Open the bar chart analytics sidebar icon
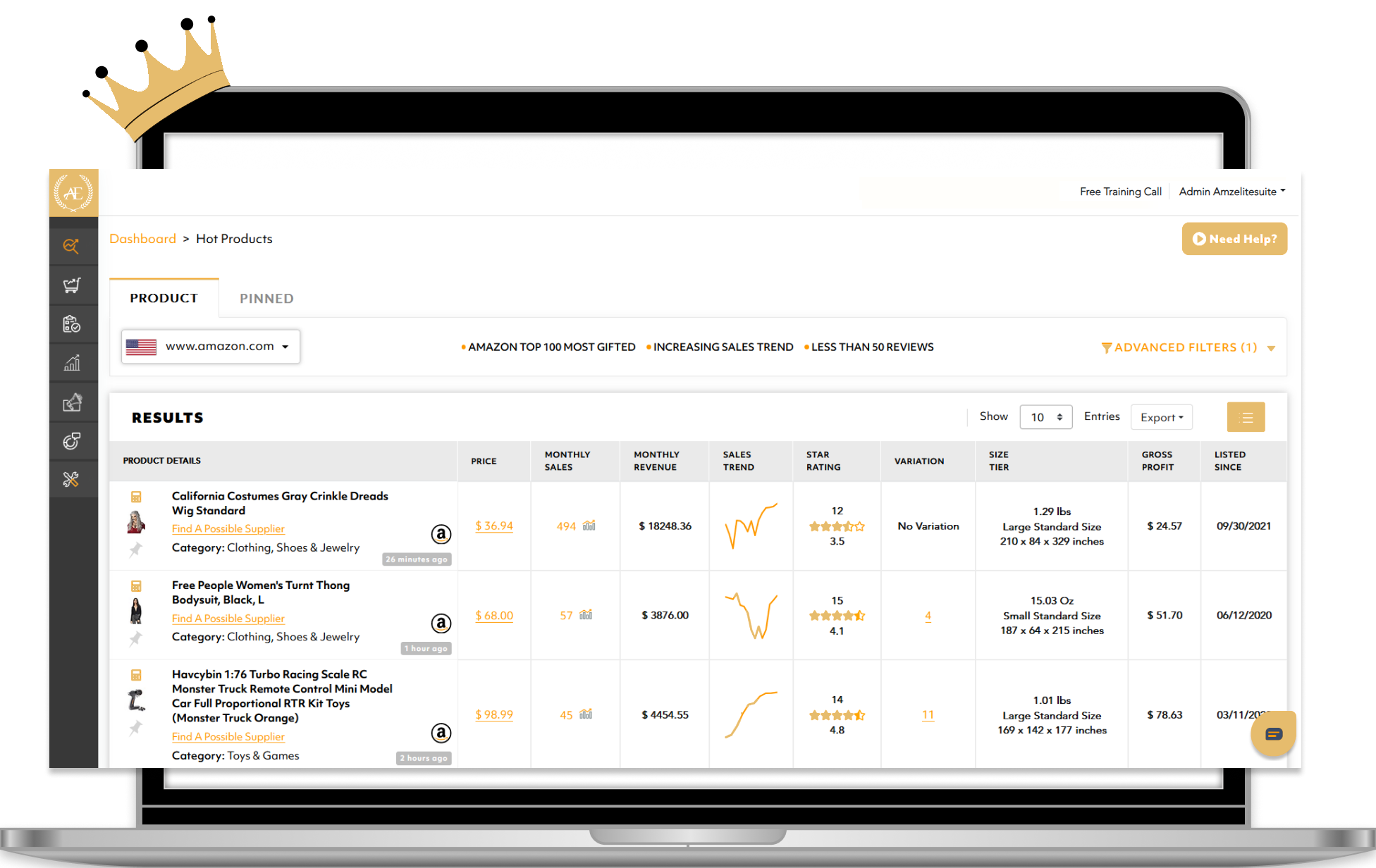 [72, 363]
